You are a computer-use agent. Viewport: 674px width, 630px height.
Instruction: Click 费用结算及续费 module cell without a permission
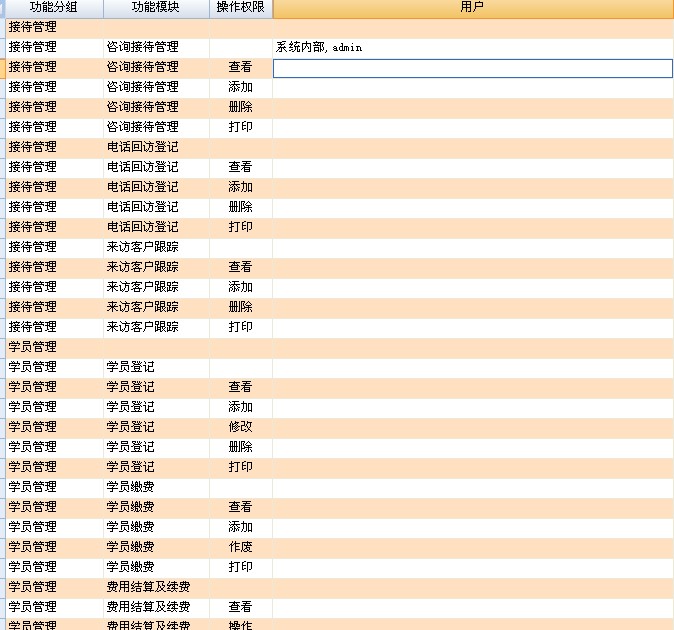pyautogui.click(x=156, y=587)
